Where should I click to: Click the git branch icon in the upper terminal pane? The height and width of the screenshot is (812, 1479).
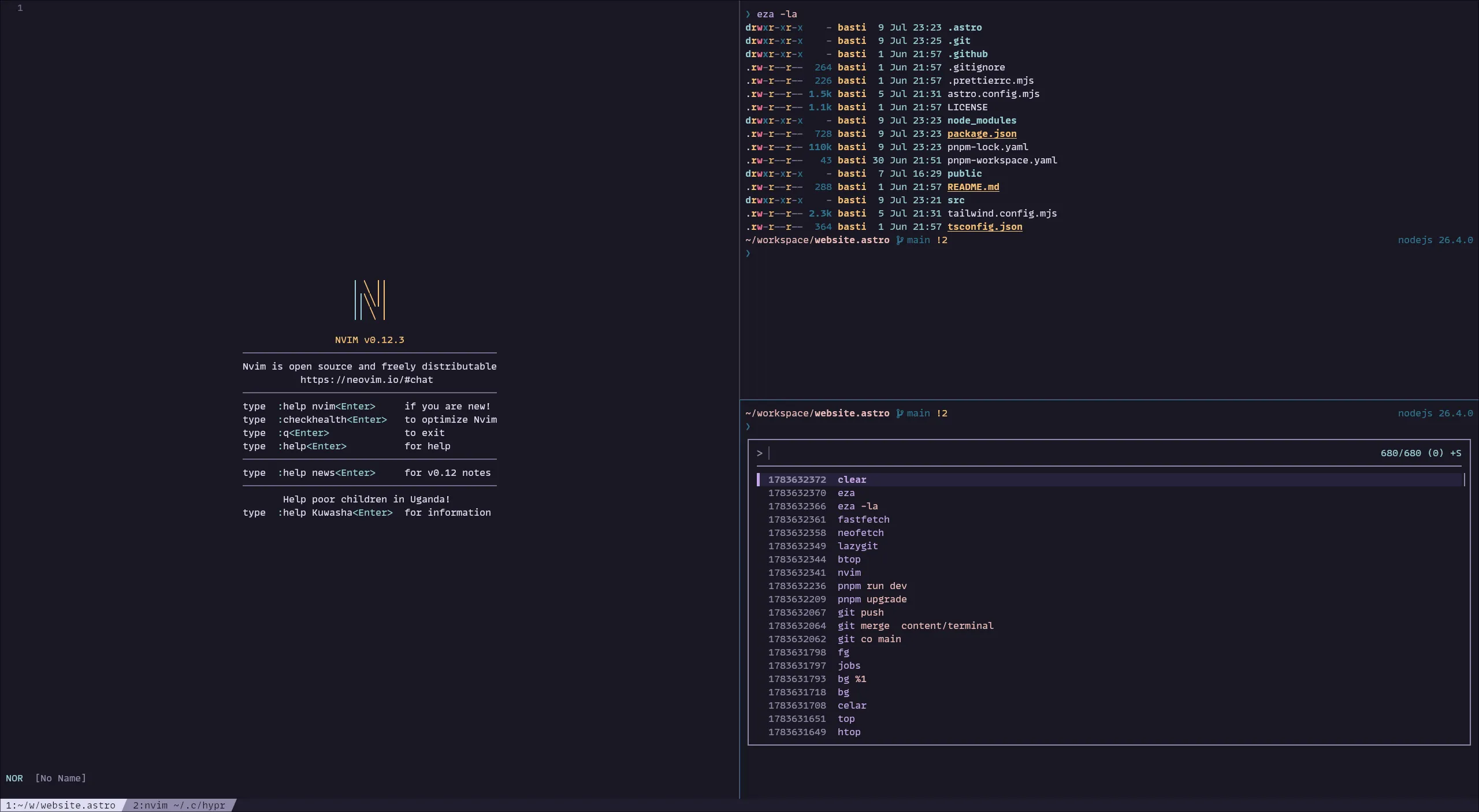point(900,240)
